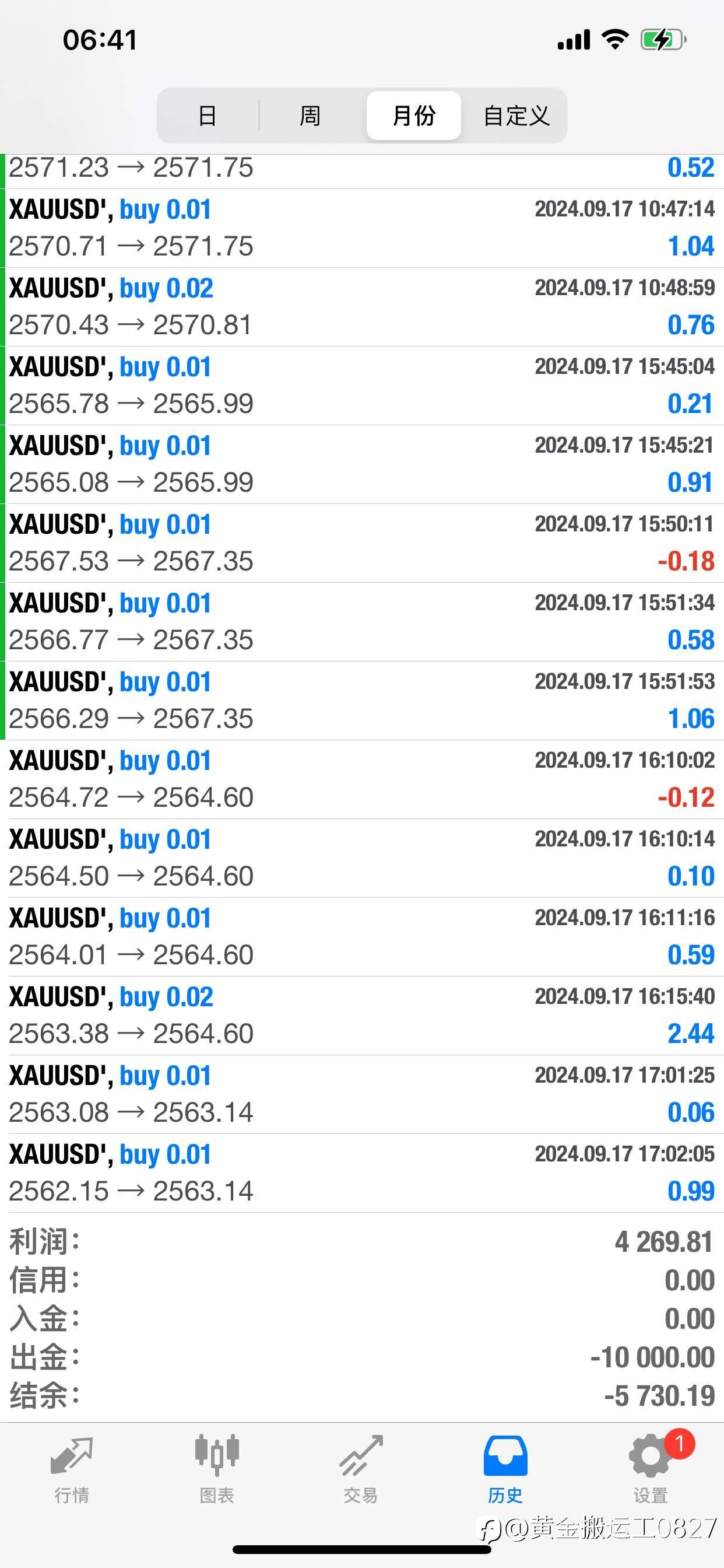Open the trade closed at 16:15:40
Viewport: 724px width, 1568px height.
pos(362,1016)
